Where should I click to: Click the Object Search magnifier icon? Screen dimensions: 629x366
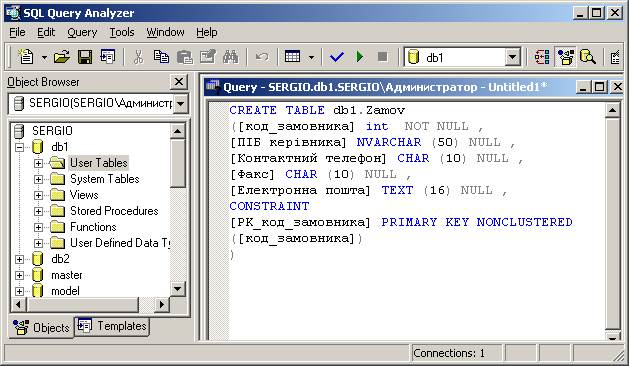click(588, 57)
